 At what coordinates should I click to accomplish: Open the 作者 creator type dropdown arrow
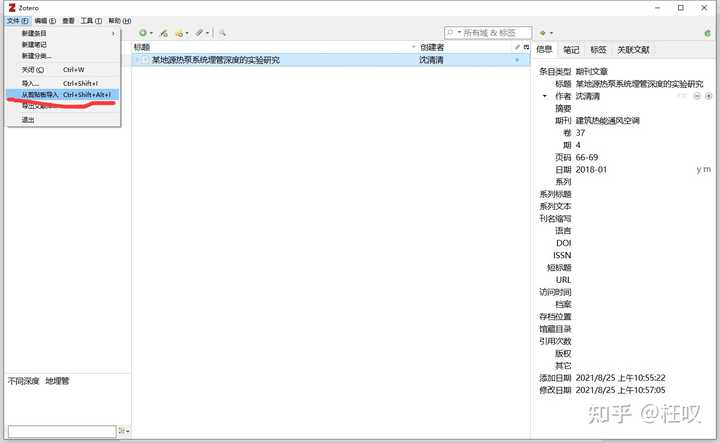(545, 96)
